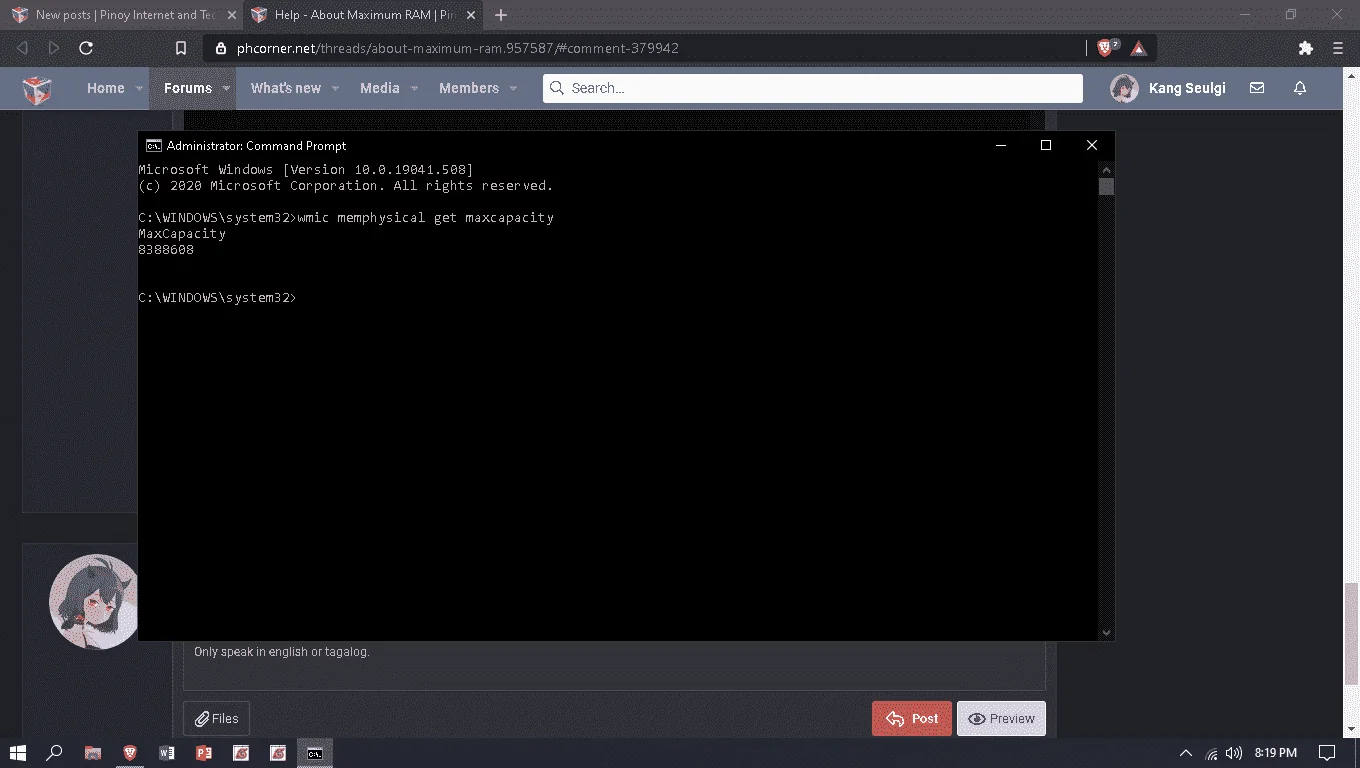
Task: Click the Command Prompt title icon
Action: pos(154,145)
